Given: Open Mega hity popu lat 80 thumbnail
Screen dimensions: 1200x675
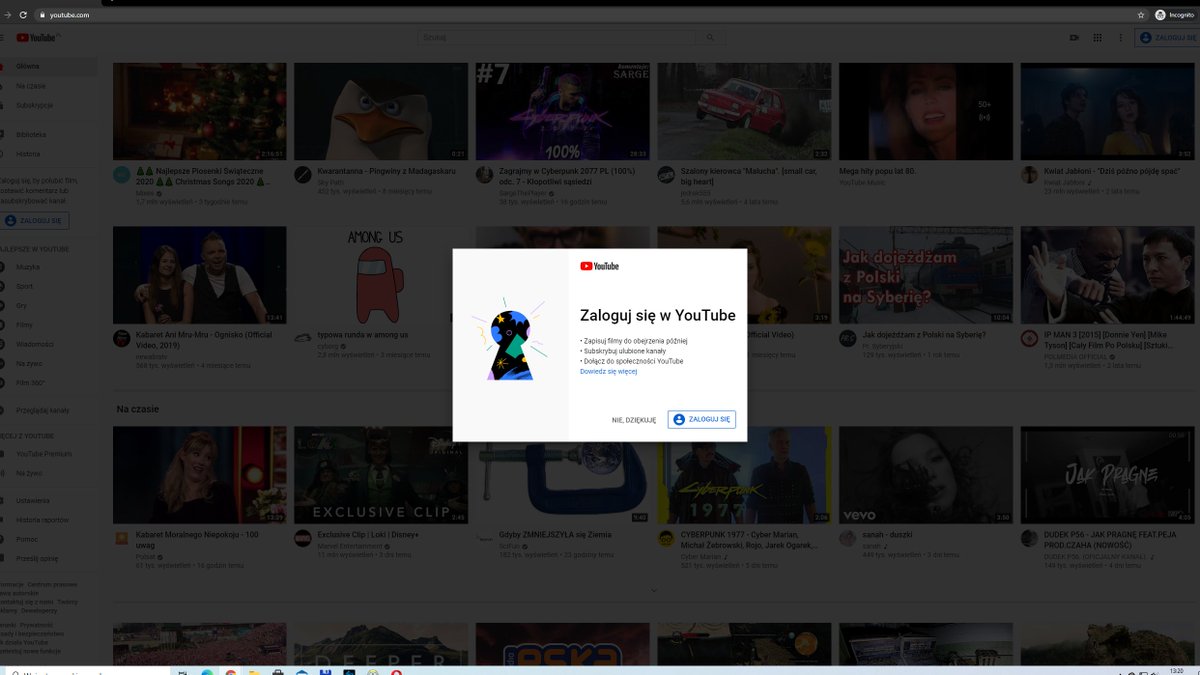Looking at the screenshot, I should click(926, 111).
